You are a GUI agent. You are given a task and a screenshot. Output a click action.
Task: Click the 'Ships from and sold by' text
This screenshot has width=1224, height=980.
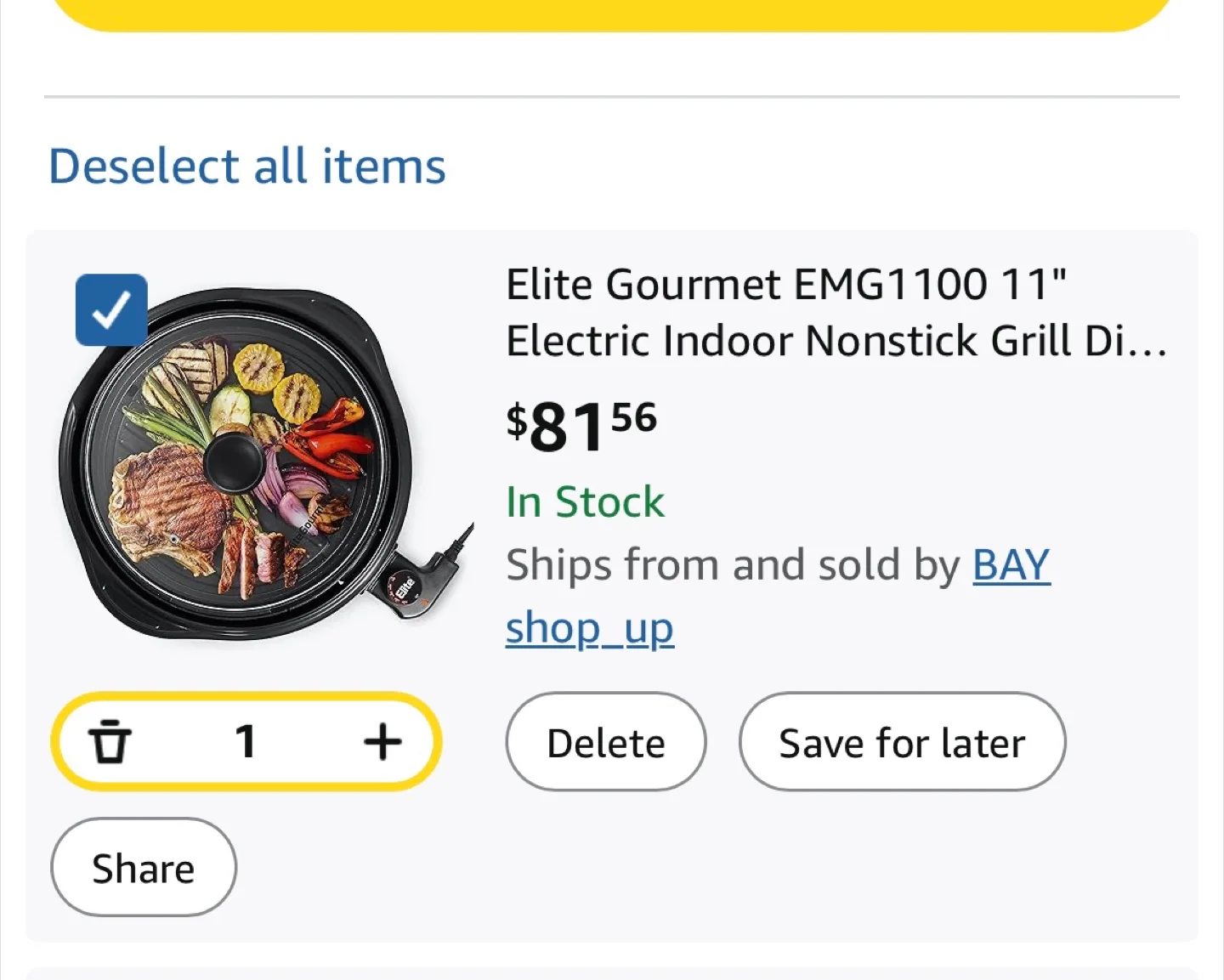(x=733, y=565)
